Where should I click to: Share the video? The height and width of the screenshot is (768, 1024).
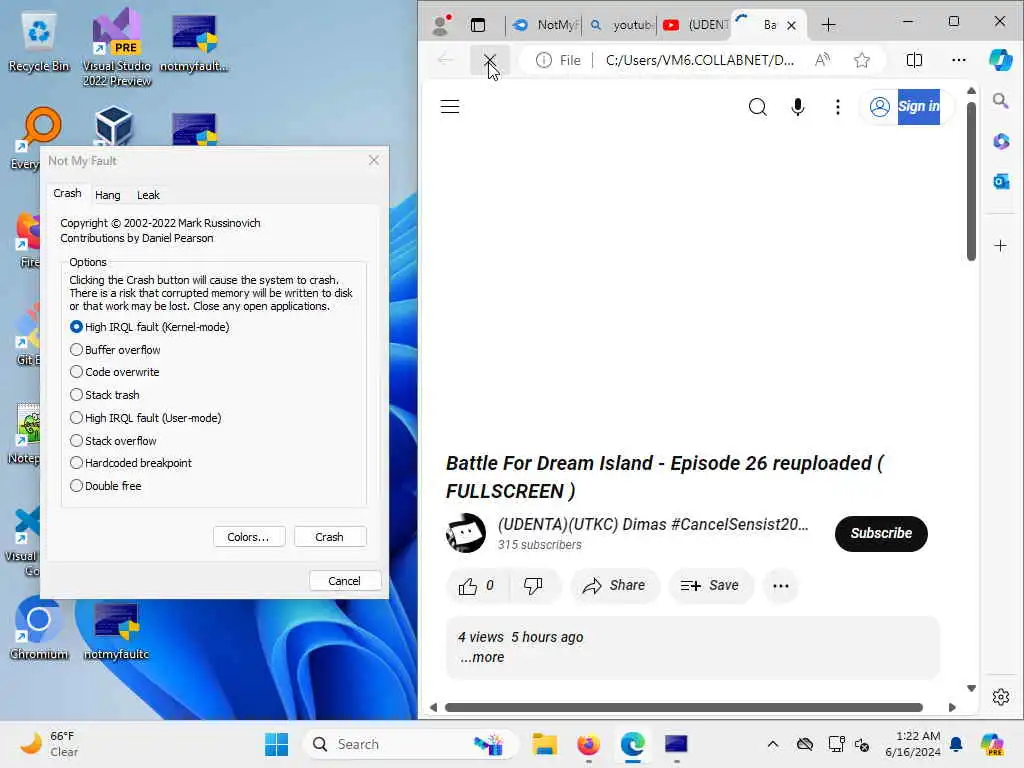[x=615, y=586]
